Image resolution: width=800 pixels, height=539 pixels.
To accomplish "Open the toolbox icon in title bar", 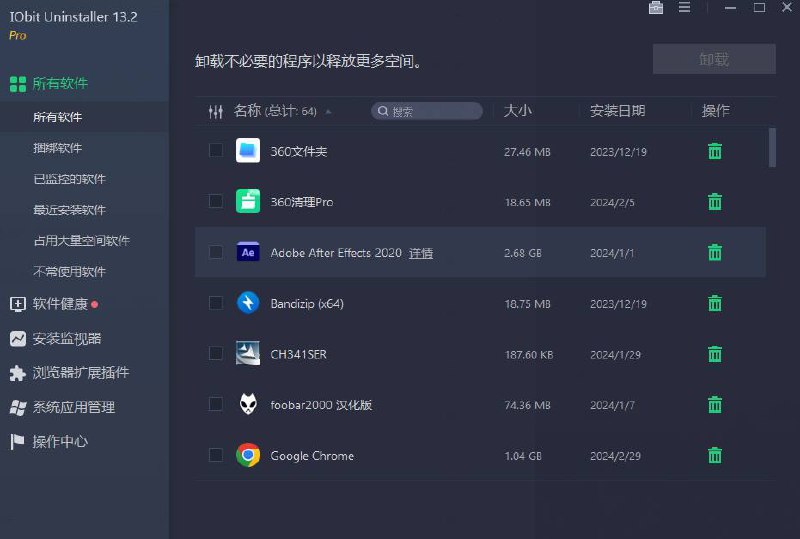I will [x=656, y=8].
